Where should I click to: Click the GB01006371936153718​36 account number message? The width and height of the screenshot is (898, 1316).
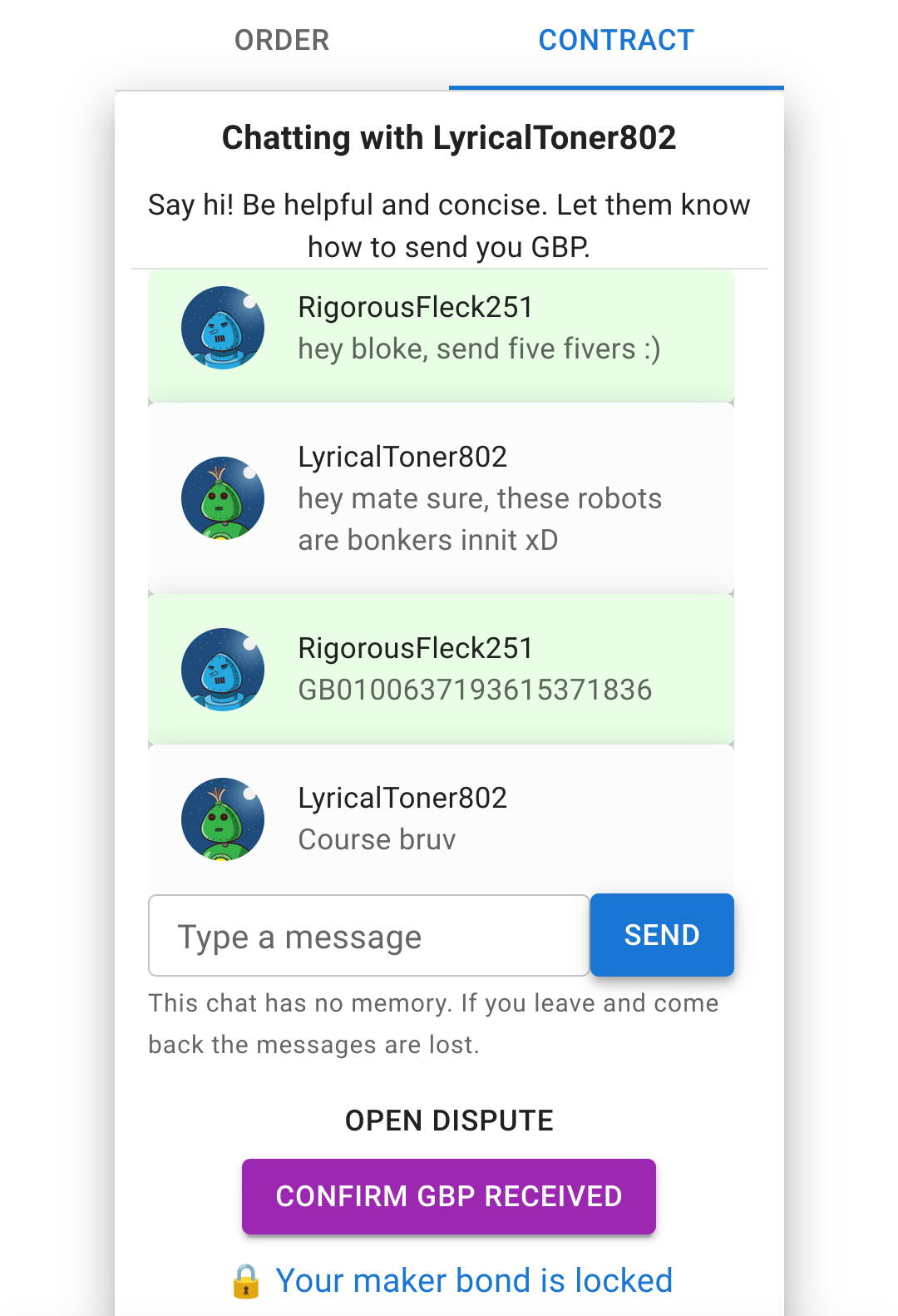pyautogui.click(x=475, y=690)
